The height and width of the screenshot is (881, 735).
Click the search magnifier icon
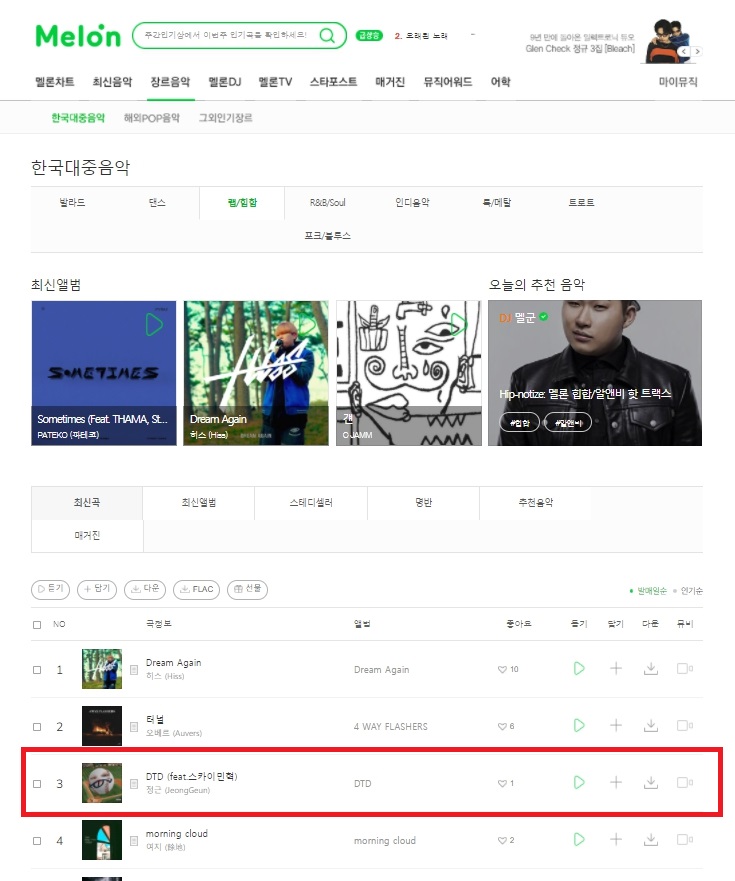(x=327, y=35)
